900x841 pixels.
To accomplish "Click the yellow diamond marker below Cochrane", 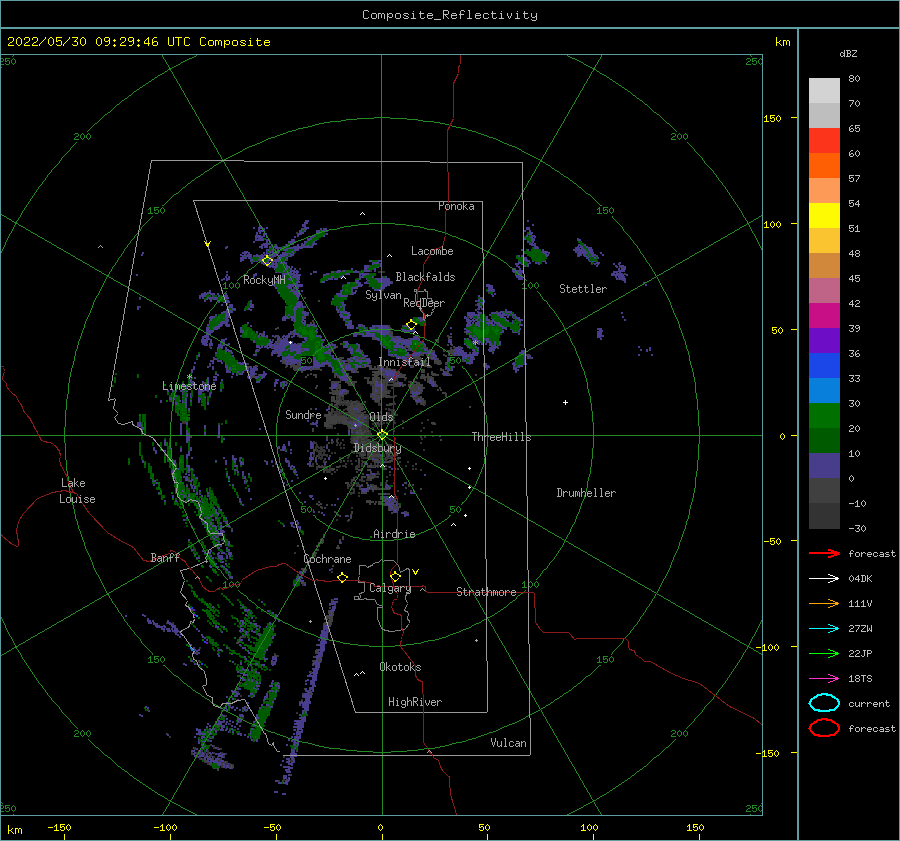I will 343,578.
